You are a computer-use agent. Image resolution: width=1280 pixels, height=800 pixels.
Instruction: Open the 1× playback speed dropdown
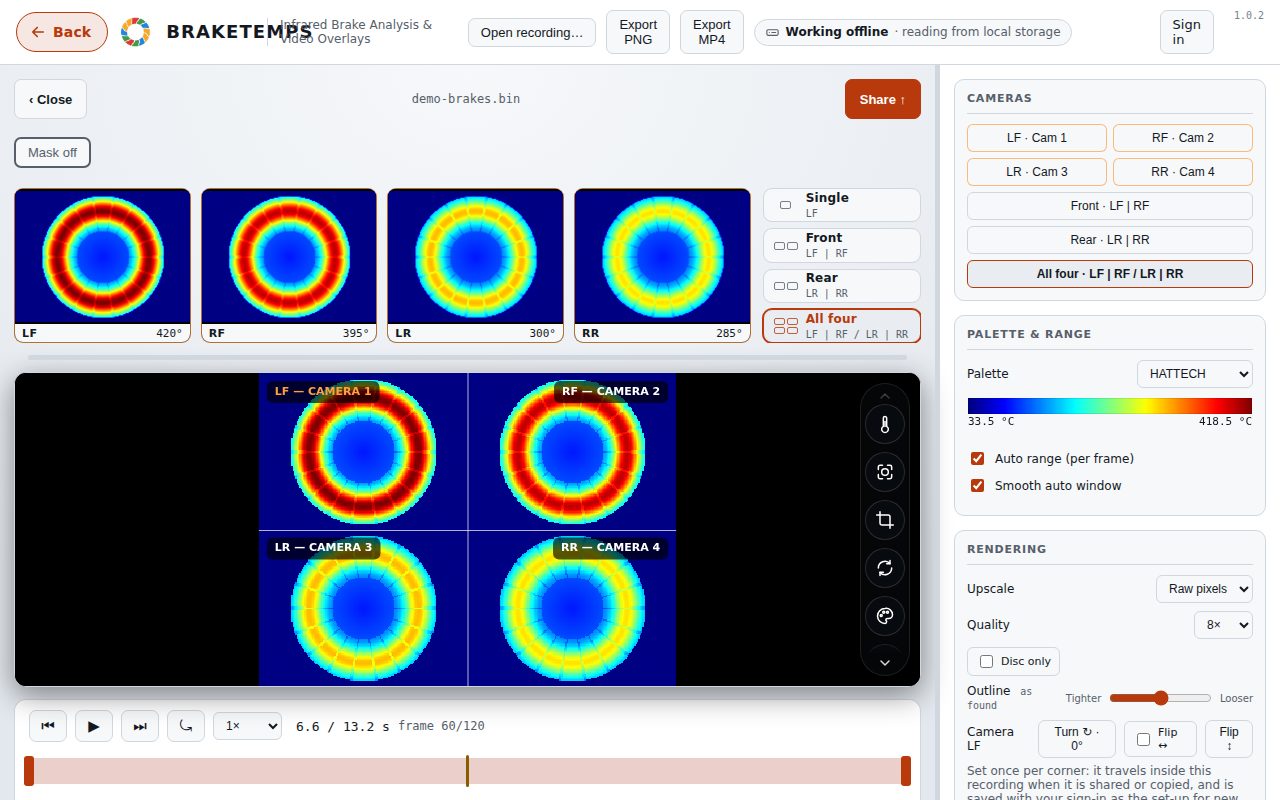click(247, 726)
